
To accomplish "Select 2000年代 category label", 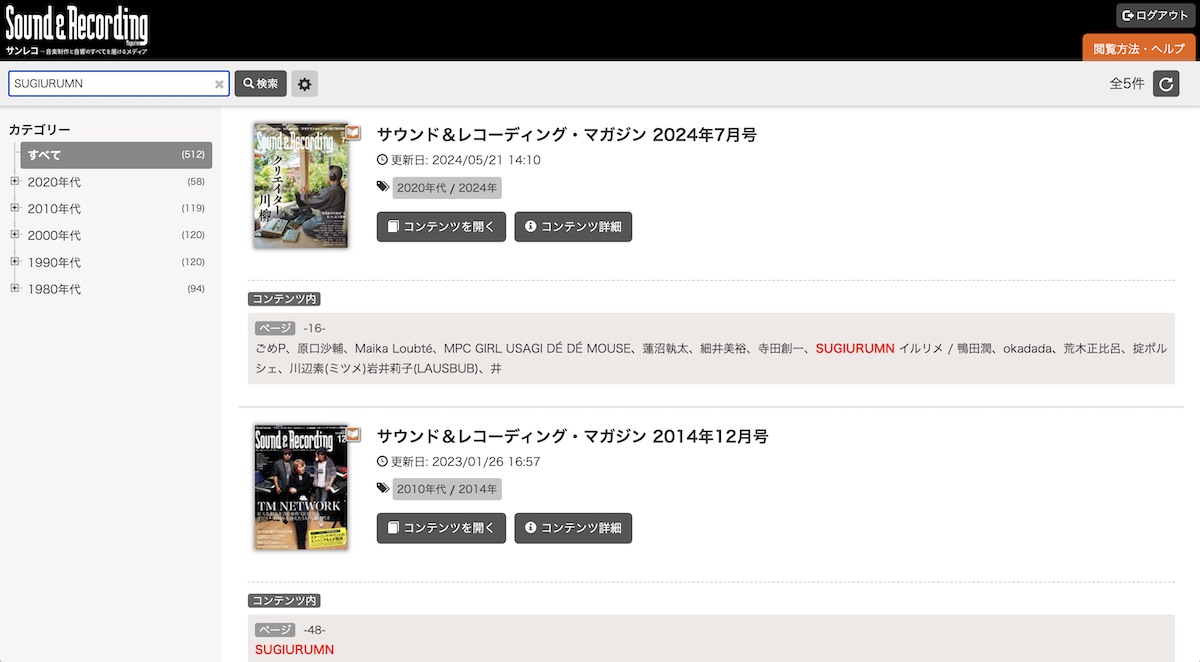I will 54,236.
